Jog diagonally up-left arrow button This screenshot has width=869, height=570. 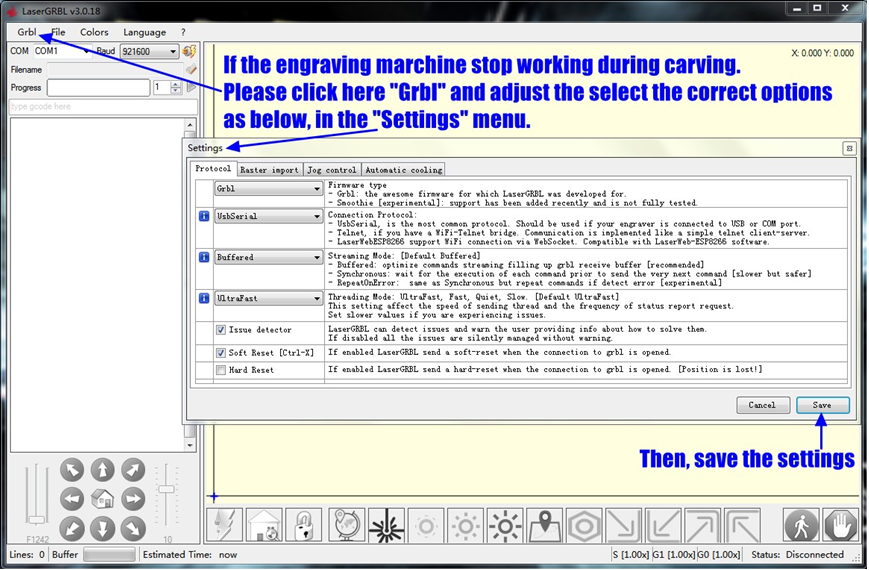(72, 470)
